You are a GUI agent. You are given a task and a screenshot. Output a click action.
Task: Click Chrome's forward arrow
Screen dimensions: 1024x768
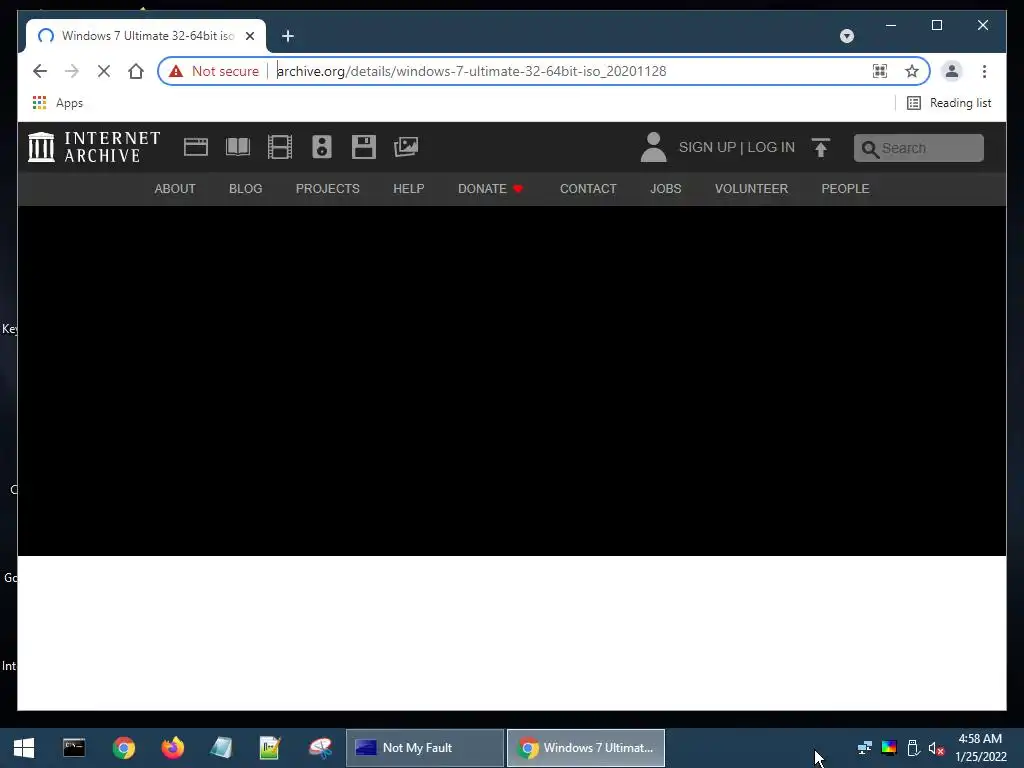[71, 71]
